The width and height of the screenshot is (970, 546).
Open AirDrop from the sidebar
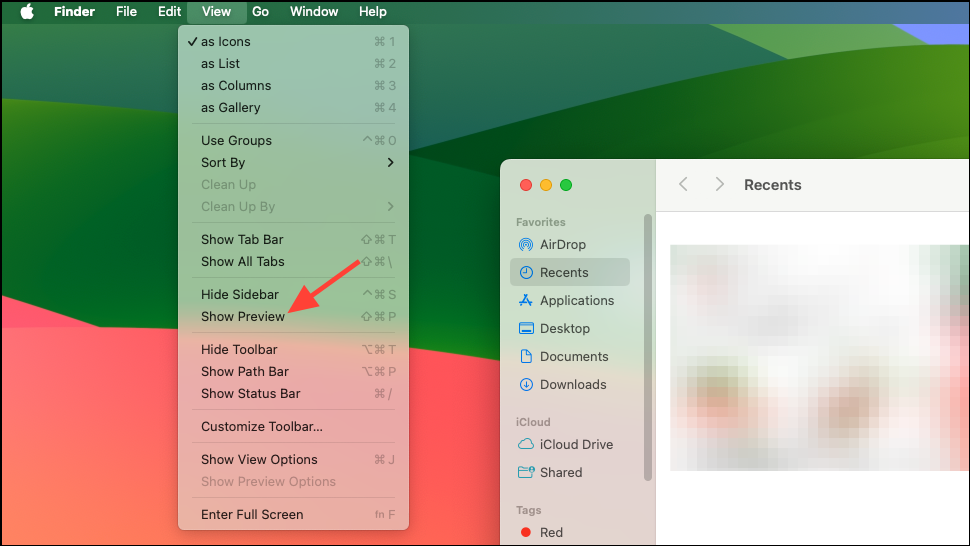click(570, 244)
